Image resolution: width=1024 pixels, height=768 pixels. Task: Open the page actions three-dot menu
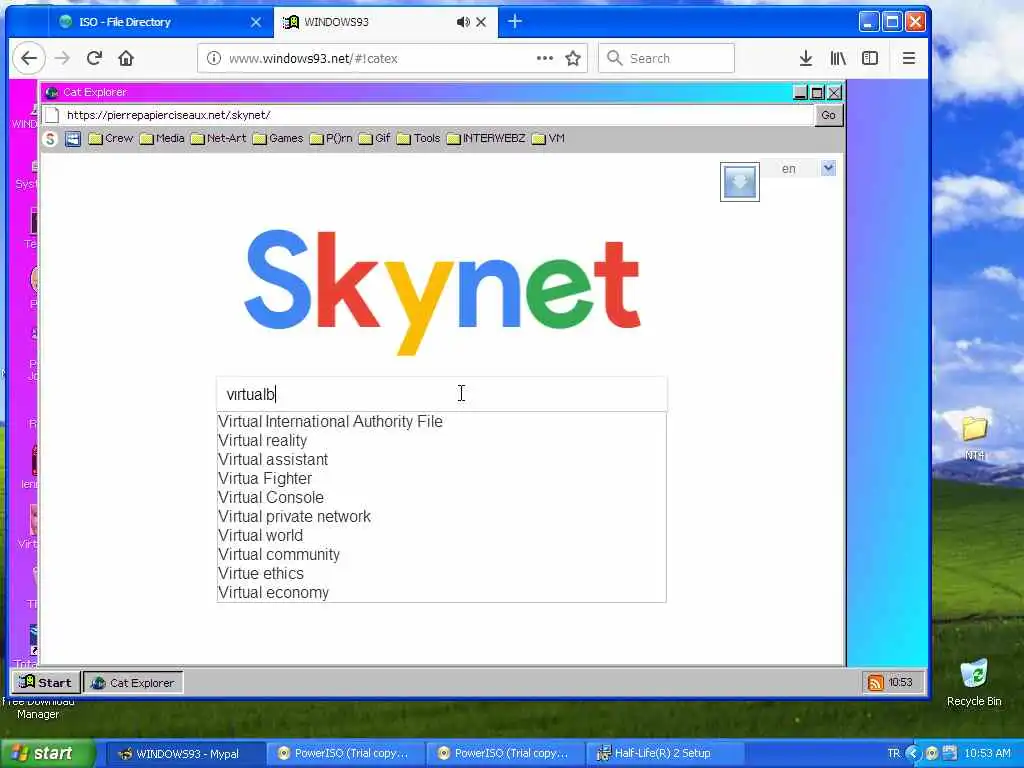(545, 58)
